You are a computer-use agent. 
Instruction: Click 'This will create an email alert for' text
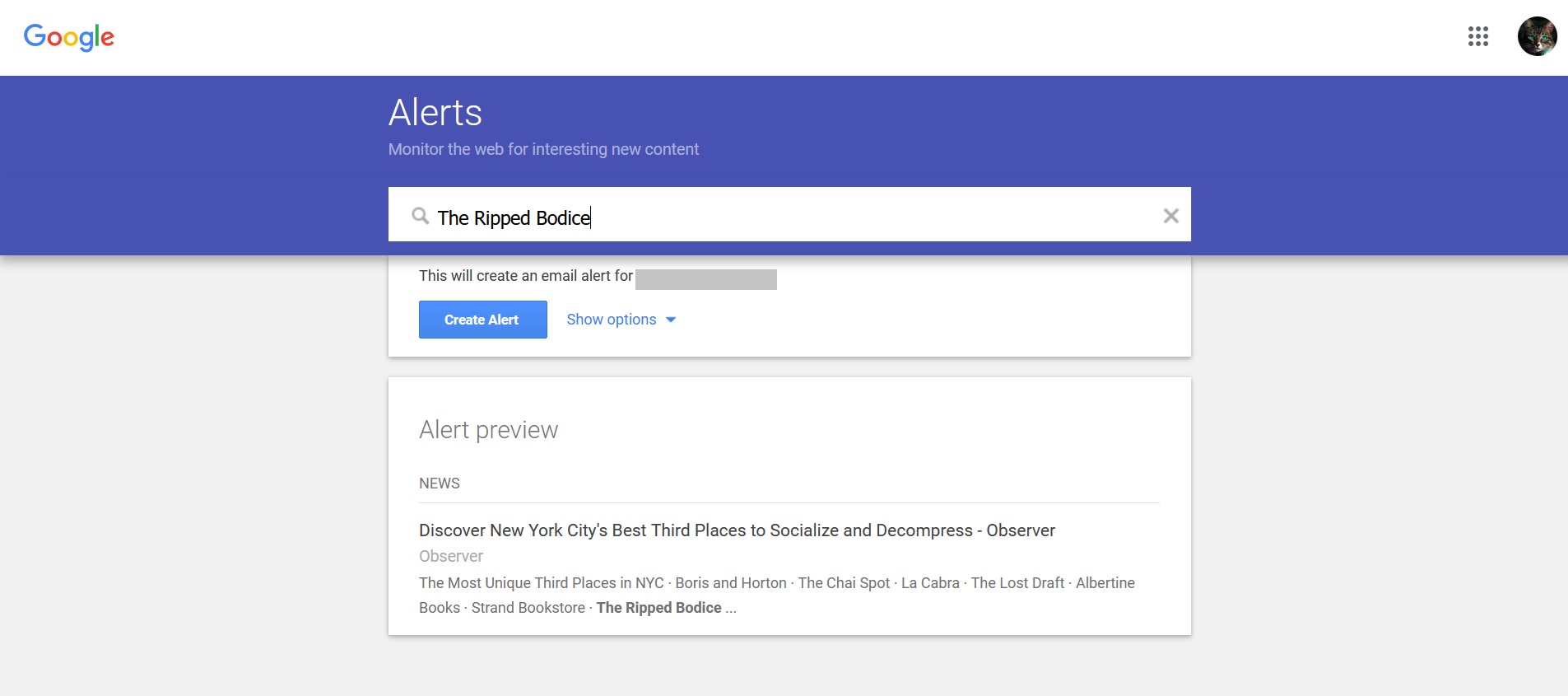[x=526, y=276]
